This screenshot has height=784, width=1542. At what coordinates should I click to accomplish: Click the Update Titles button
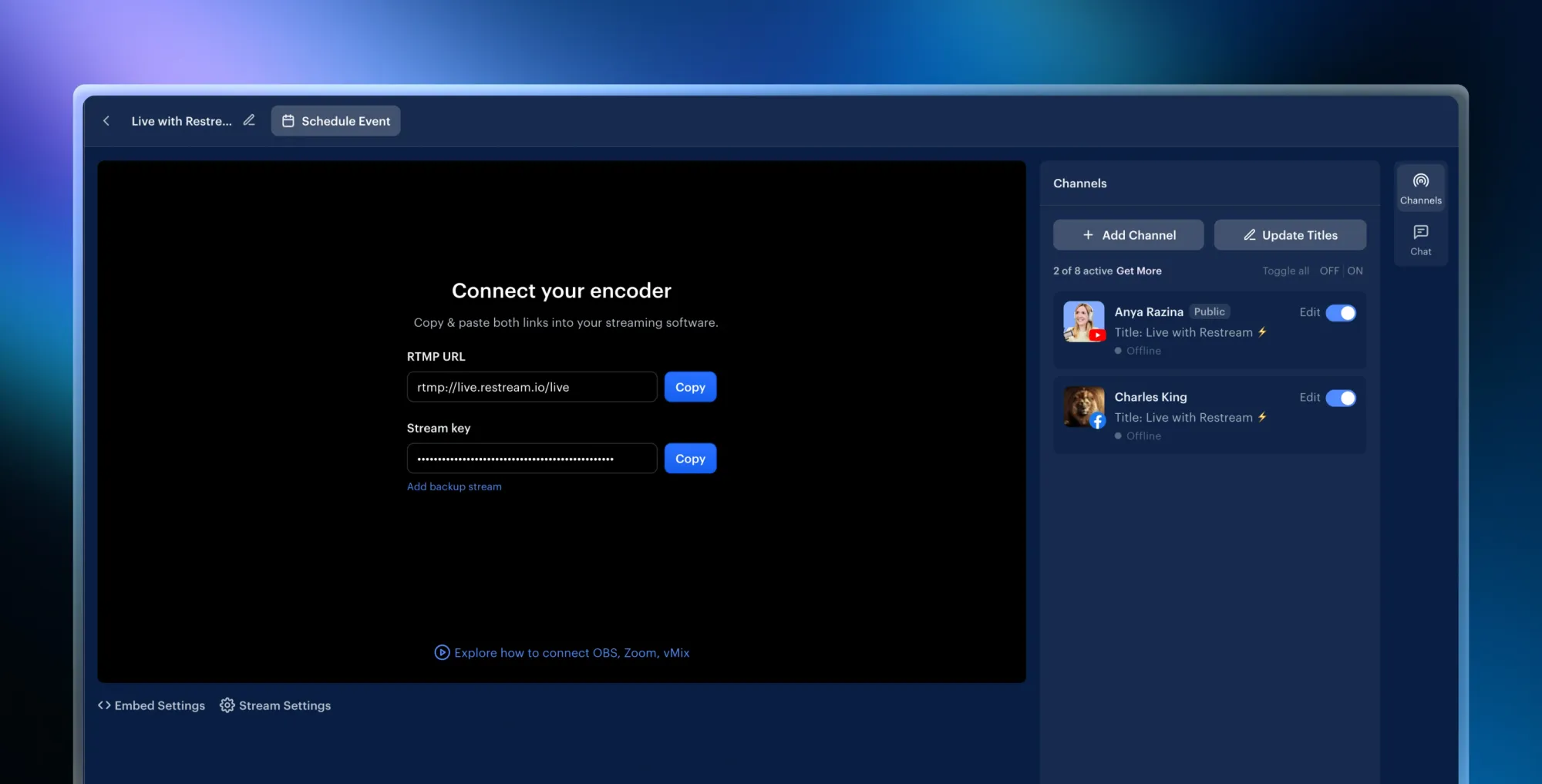coord(1289,234)
